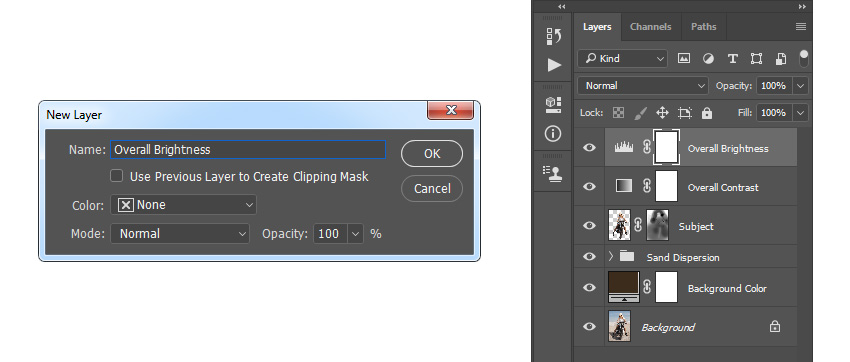The width and height of the screenshot is (850, 362).
Task: Hide the Background layer
Action: tap(589, 326)
